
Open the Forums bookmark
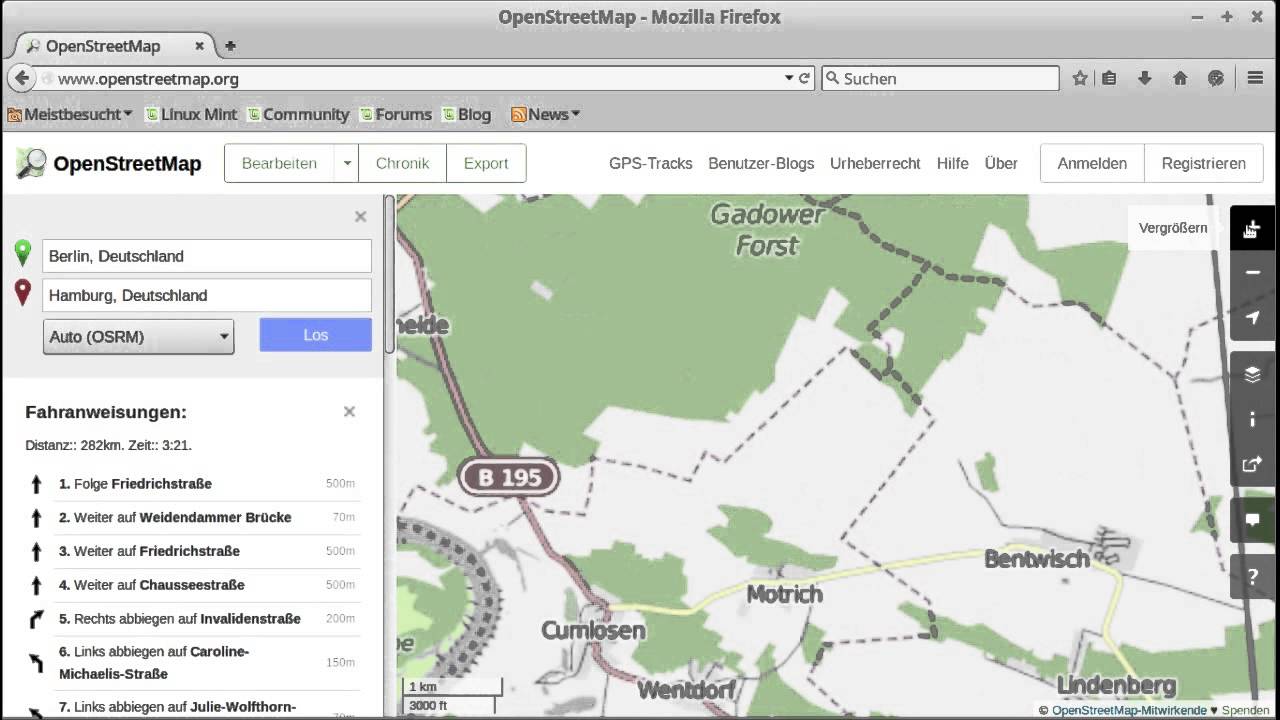point(396,114)
